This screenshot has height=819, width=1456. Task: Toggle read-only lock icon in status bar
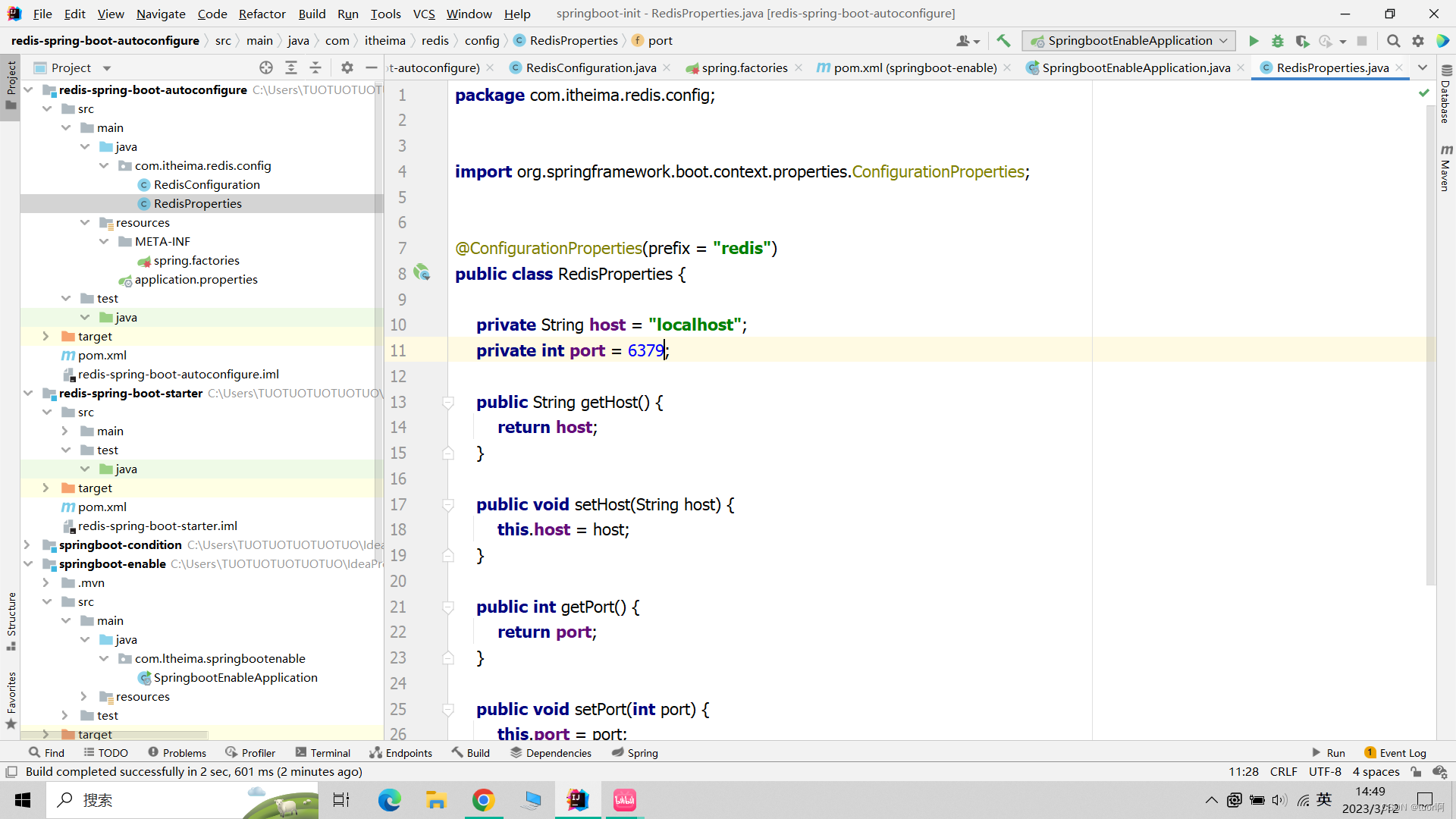pyautogui.click(x=1416, y=772)
